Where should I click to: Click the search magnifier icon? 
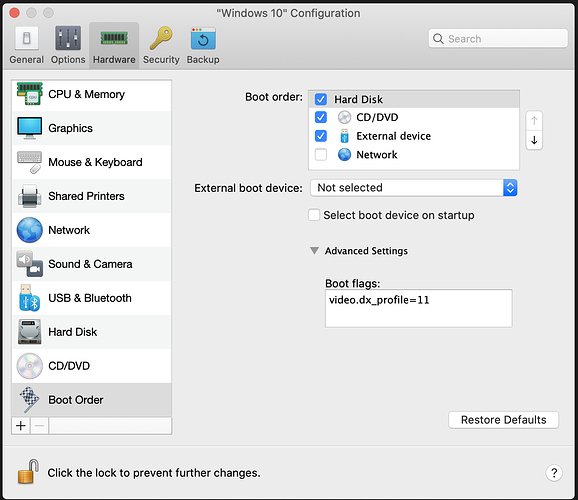(438, 38)
